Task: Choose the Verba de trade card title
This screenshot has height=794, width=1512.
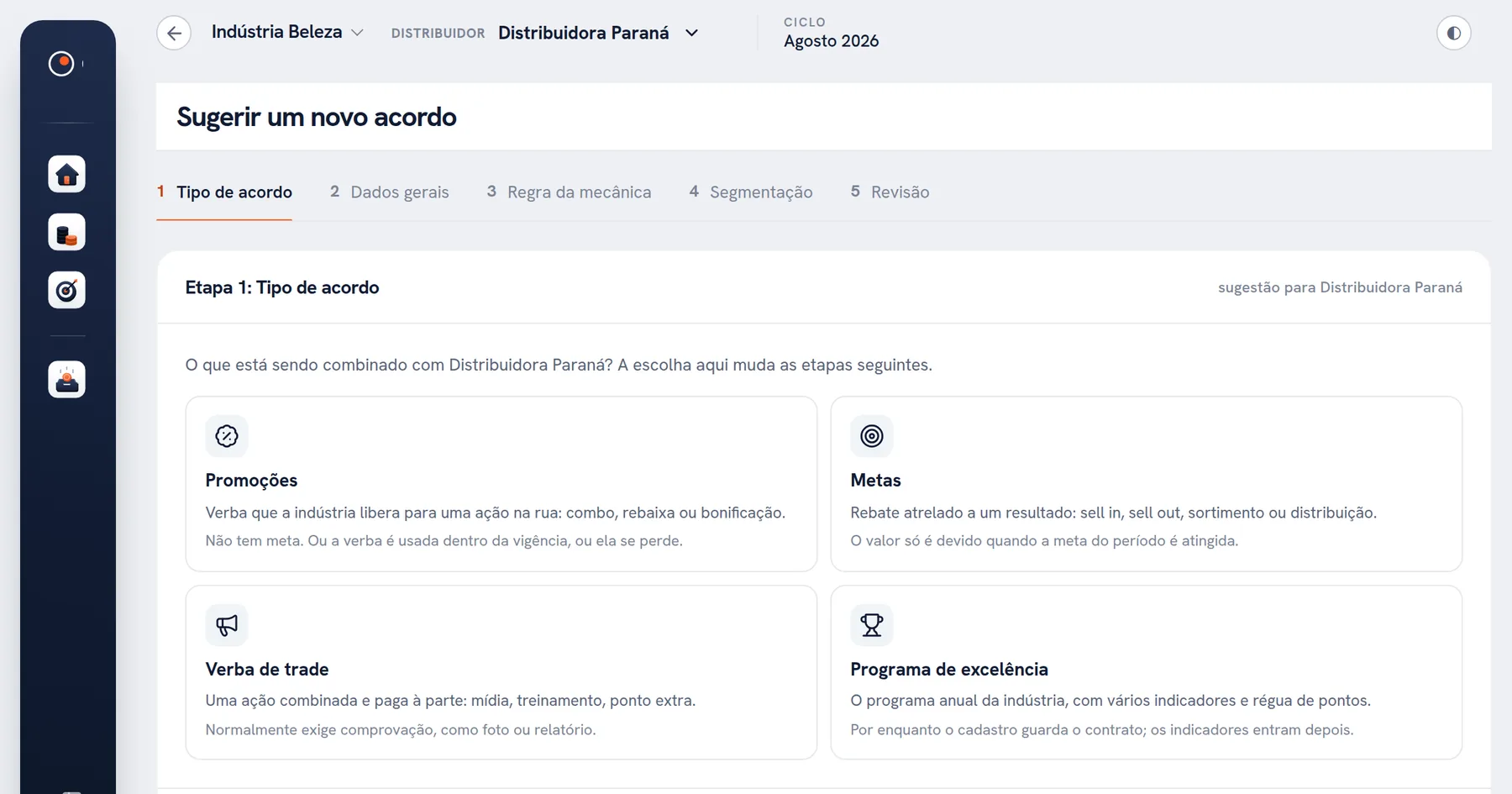Action: [267, 670]
